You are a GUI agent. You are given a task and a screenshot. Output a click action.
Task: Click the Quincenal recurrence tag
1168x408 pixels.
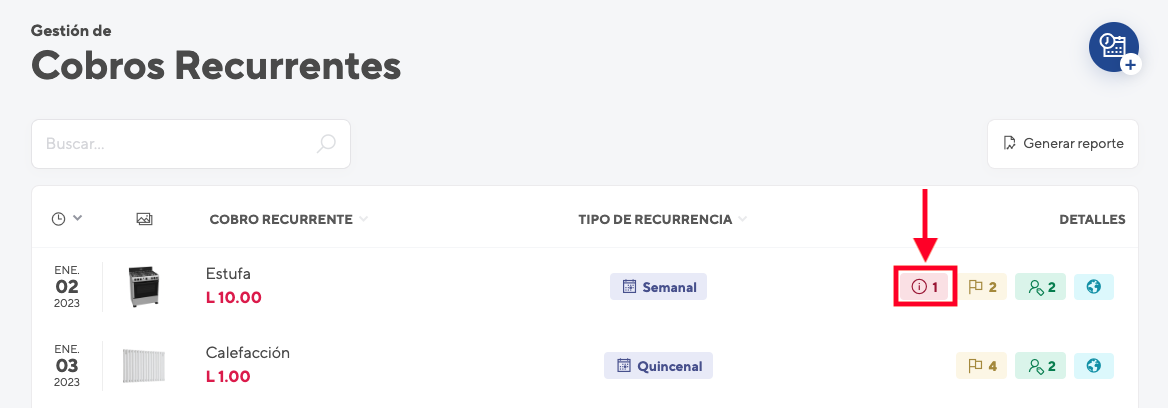pos(658,366)
